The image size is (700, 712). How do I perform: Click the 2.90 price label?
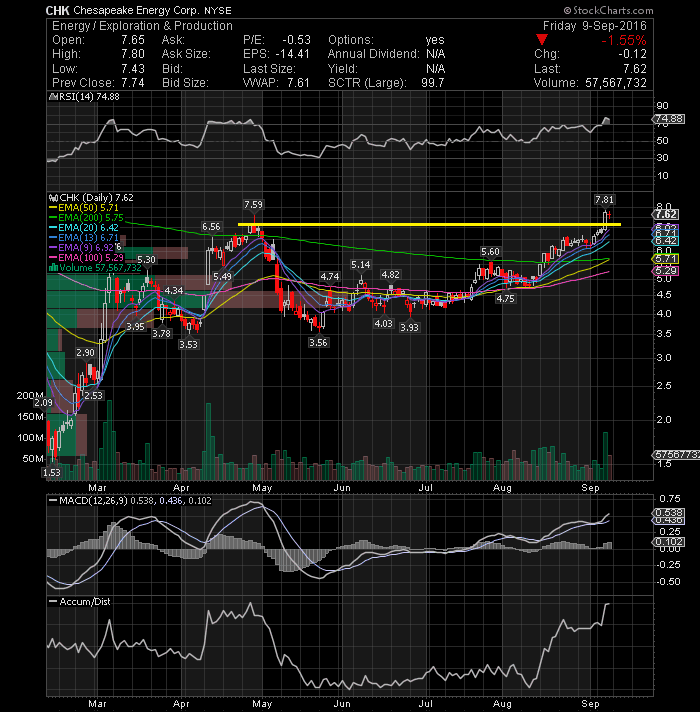85,353
